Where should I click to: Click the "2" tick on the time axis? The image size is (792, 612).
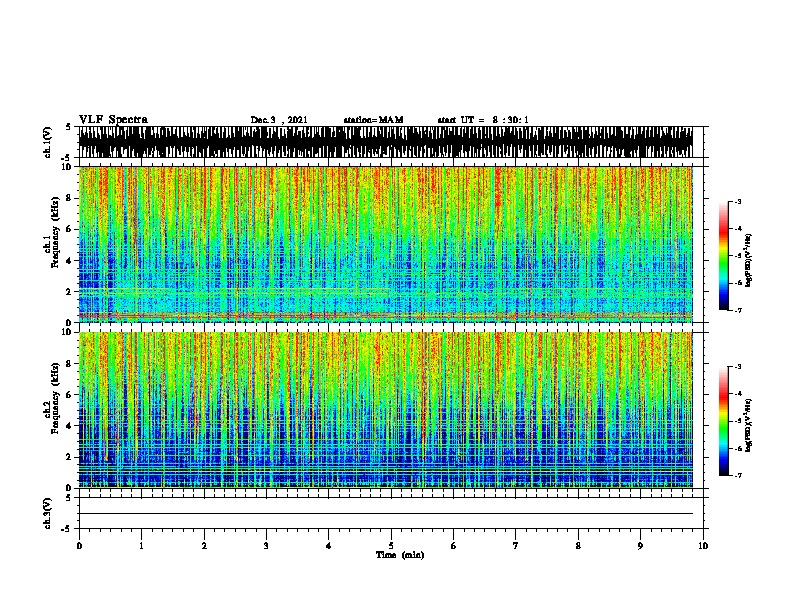[204, 546]
